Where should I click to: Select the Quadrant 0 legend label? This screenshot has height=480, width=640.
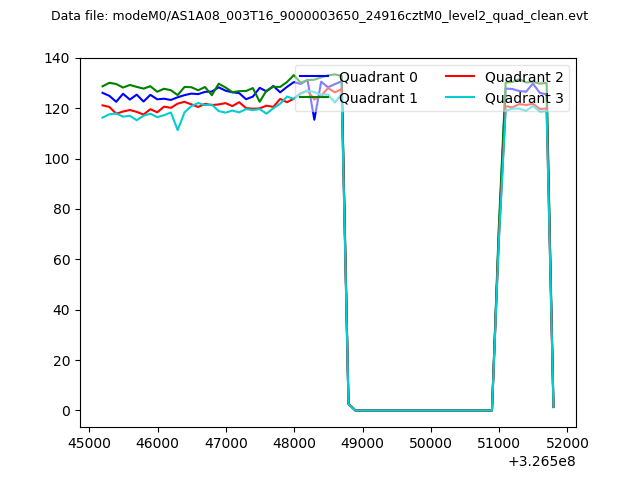click(x=378, y=77)
